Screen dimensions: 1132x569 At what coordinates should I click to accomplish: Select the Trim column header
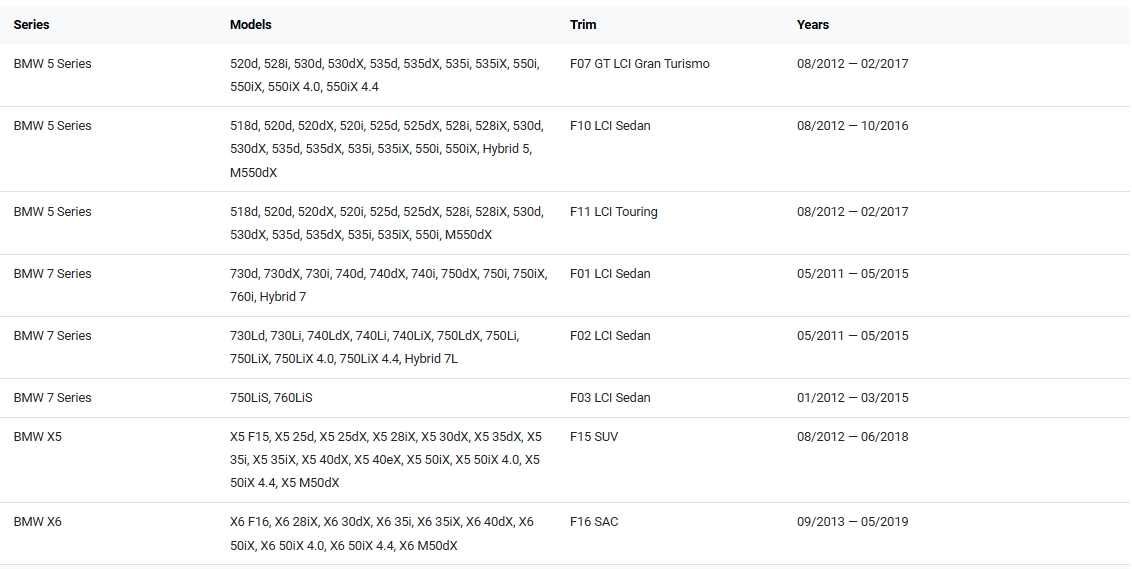(x=583, y=24)
